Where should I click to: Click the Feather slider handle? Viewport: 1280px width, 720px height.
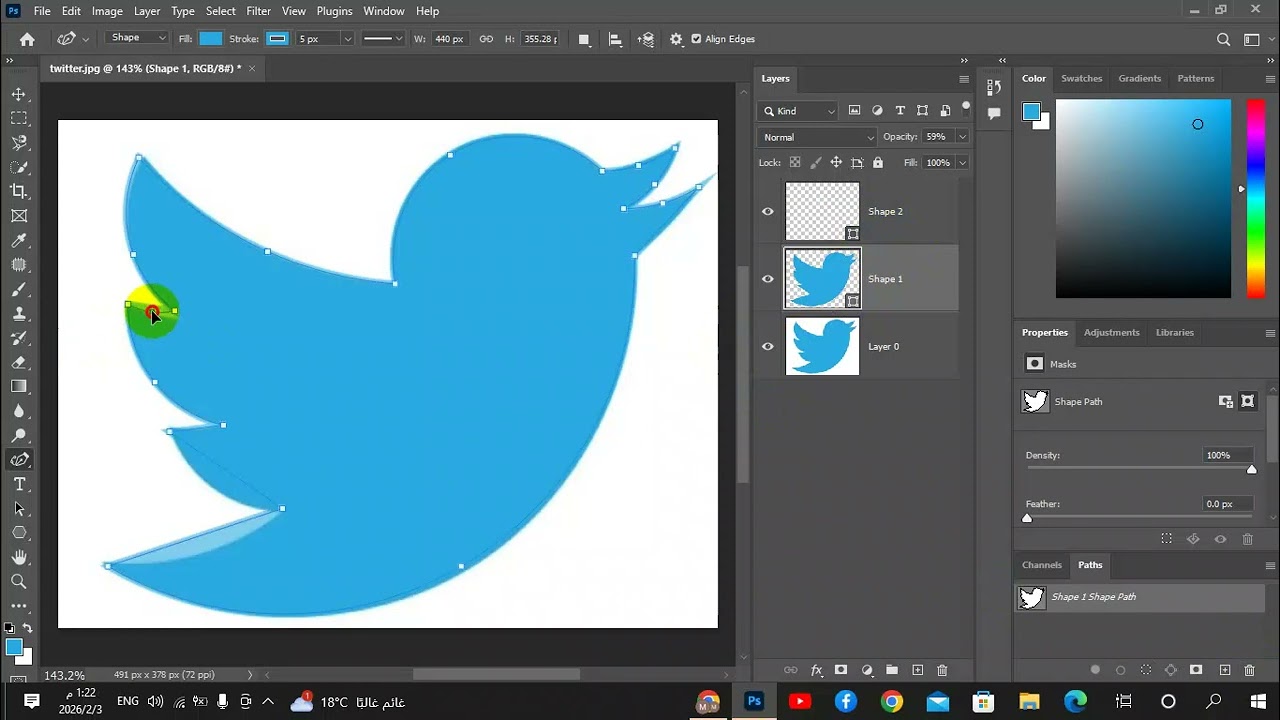(1027, 518)
